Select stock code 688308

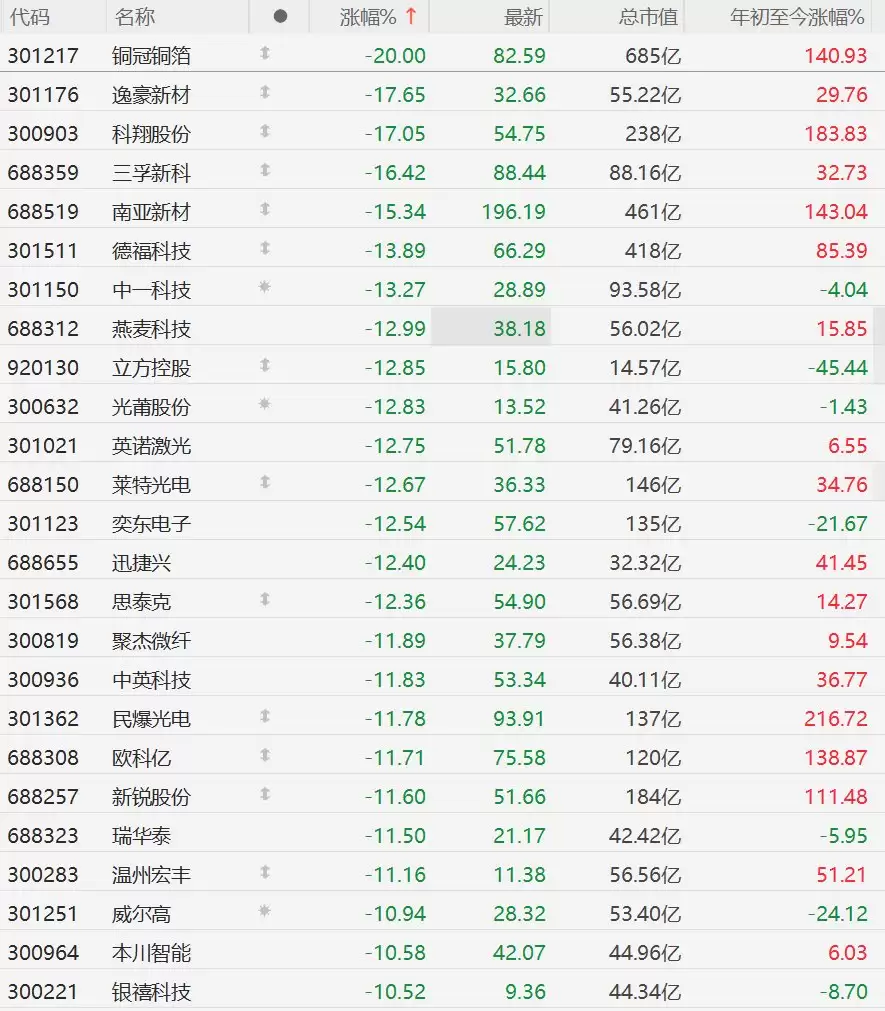43,758
